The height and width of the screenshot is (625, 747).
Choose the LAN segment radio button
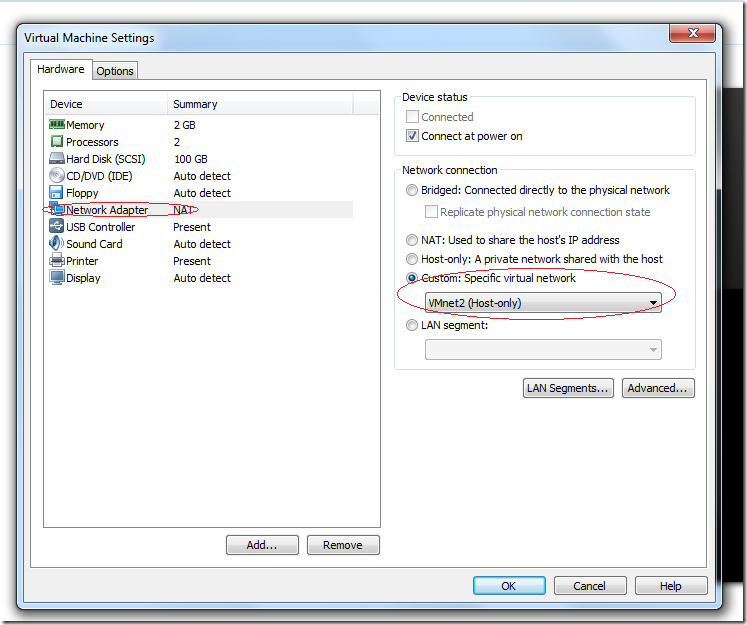pos(412,325)
